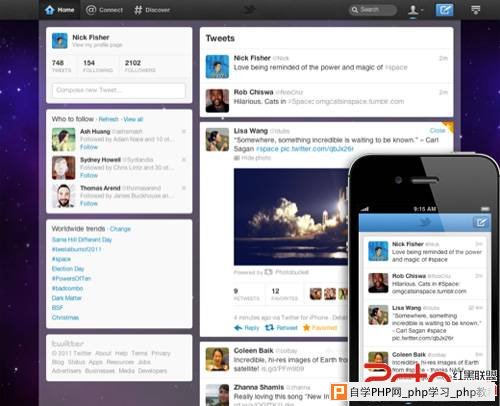The height and width of the screenshot is (406, 500).
Task: Tap Rob Chiswa's avatar on iPhone
Action: (378, 283)
